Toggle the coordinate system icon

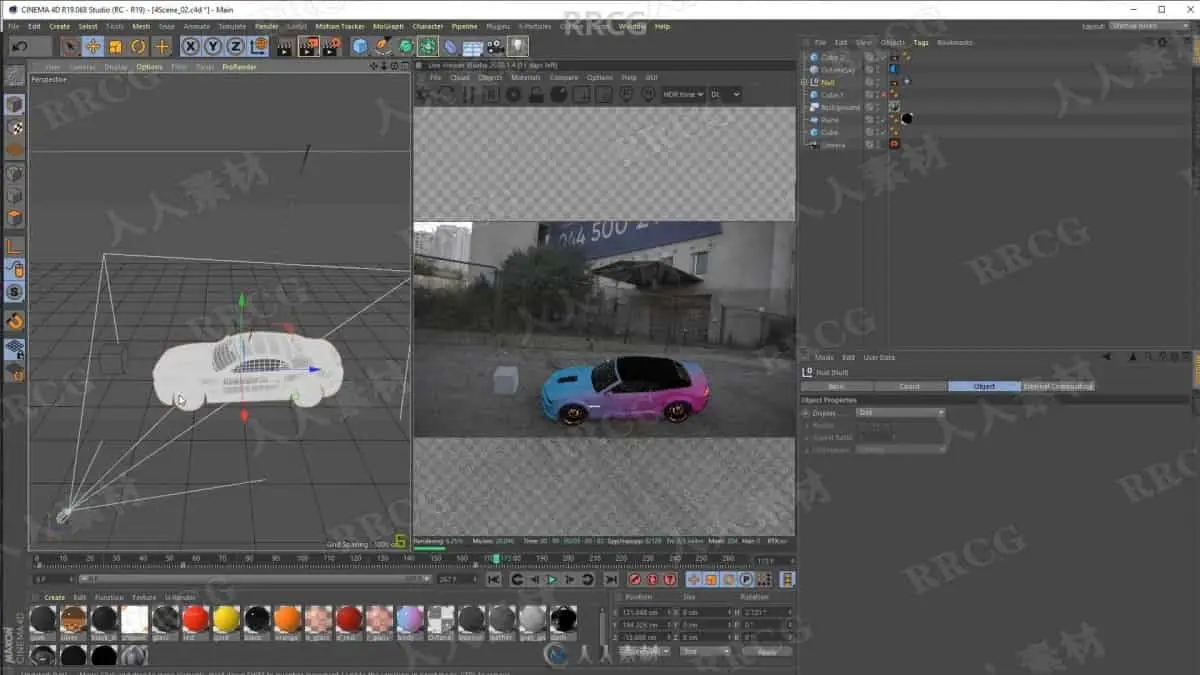[x=259, y=46]
